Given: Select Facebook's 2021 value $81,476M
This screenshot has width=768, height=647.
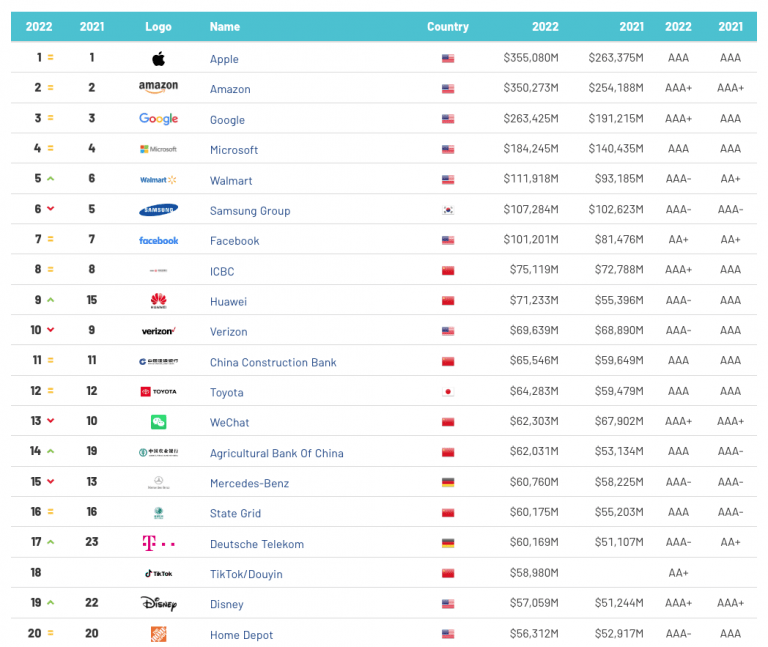Looking at the screenshot, I should 619,239.
